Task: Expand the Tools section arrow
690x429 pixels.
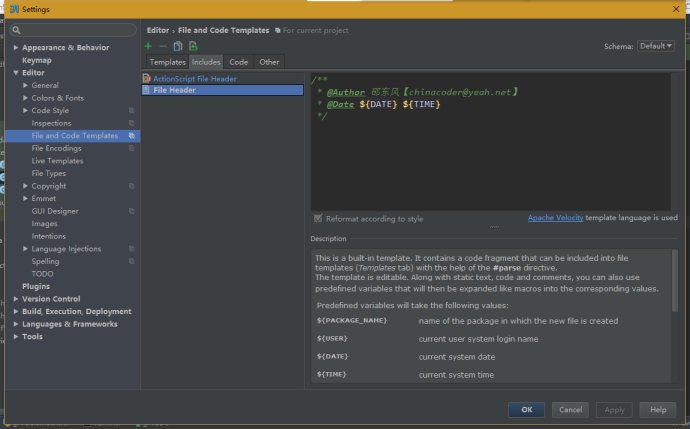Action: (x=16, y=337)
